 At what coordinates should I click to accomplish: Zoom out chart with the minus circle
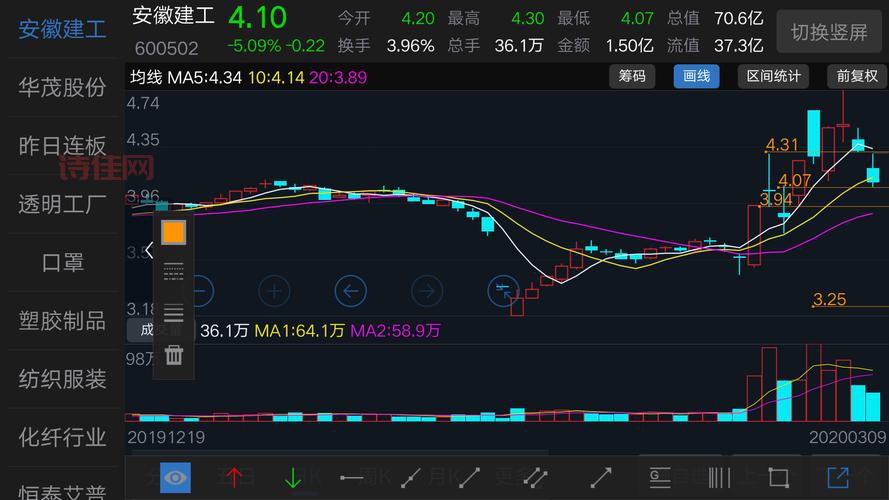click(198, 291)
